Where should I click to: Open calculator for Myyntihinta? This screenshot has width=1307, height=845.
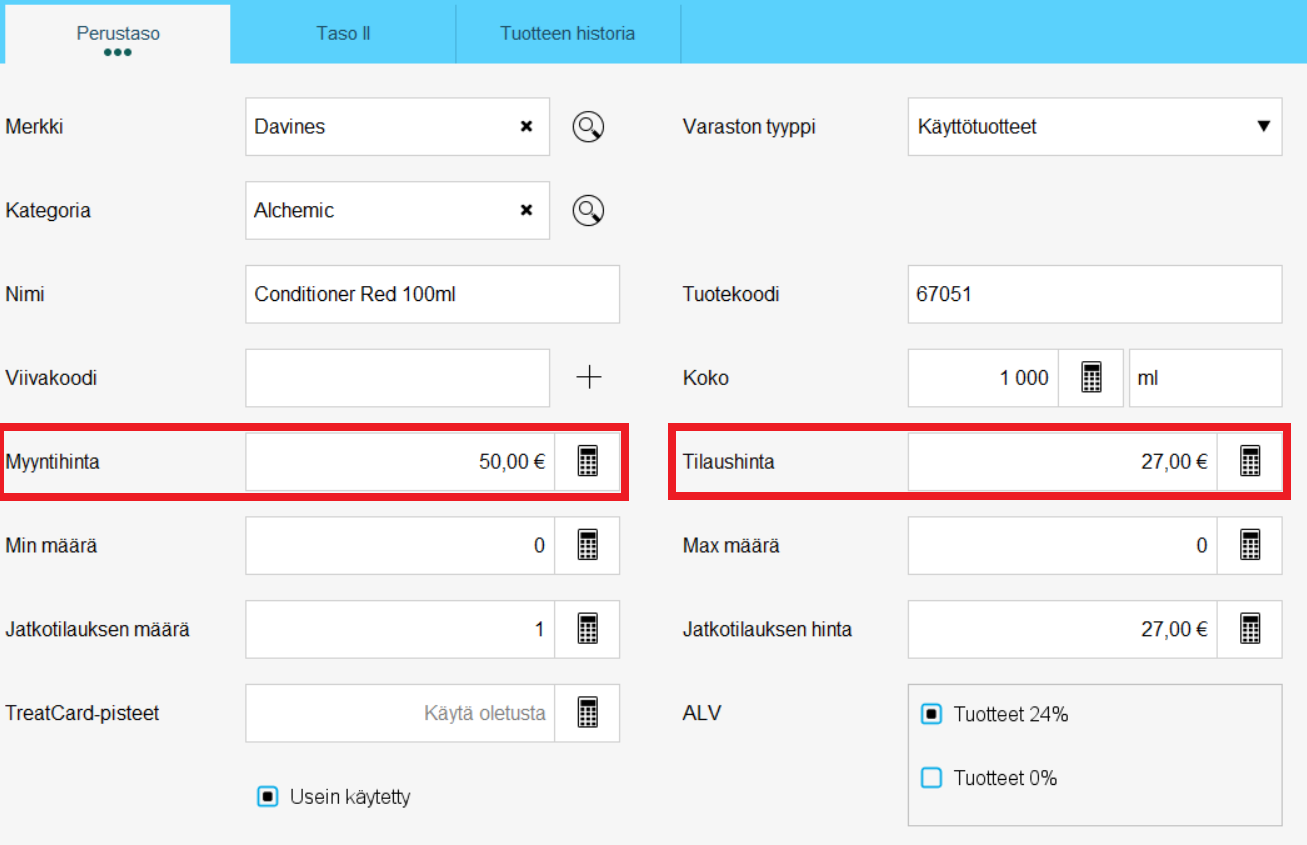[x=588, y=462]
